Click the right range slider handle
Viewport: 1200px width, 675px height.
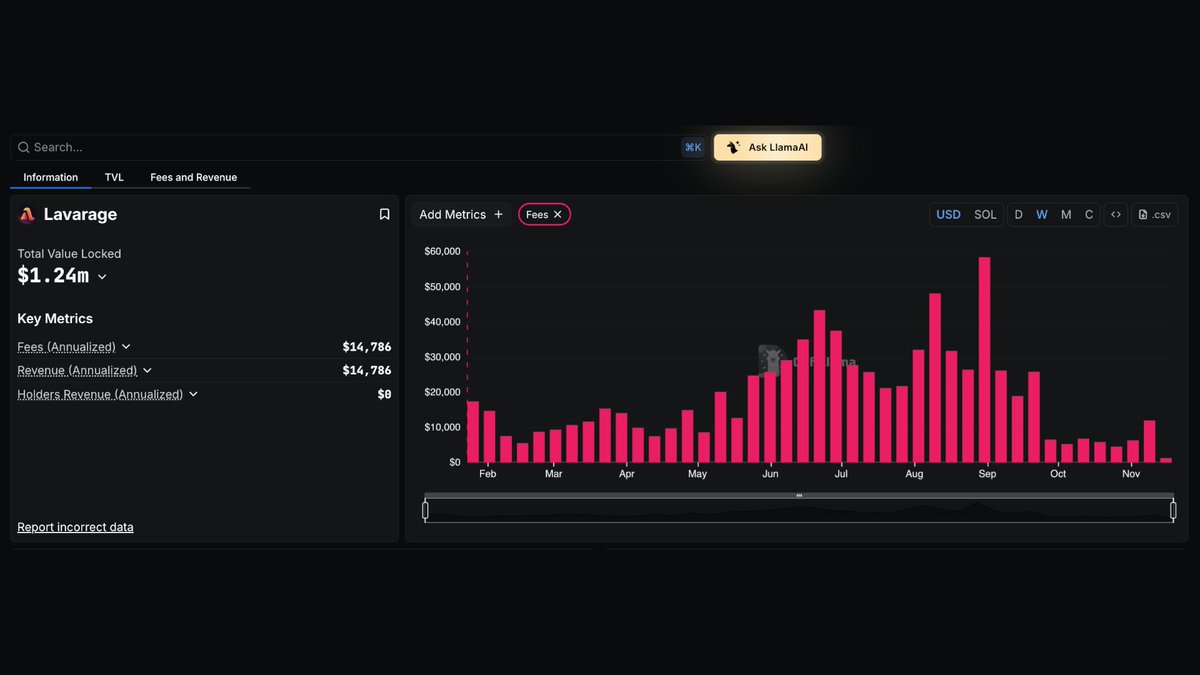click(1173, 510)
